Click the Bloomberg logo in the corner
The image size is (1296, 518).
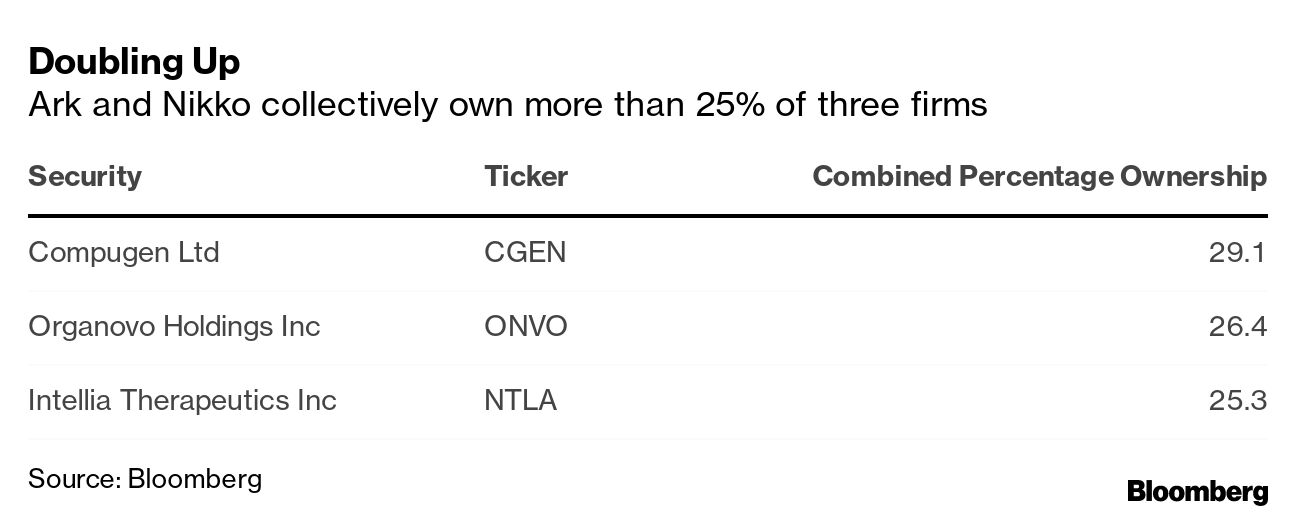pyautogui.click(x=1197, y=491)
